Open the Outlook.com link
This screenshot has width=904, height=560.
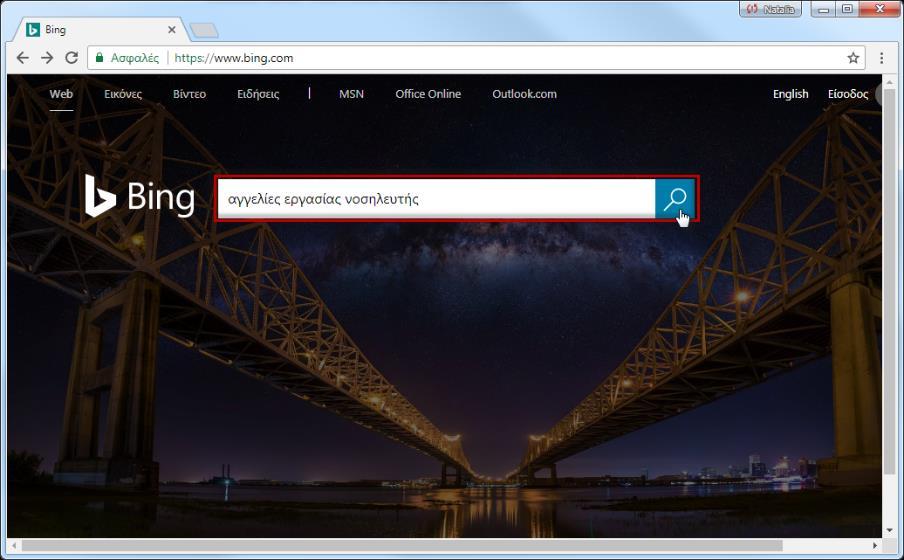pos(524,94)
